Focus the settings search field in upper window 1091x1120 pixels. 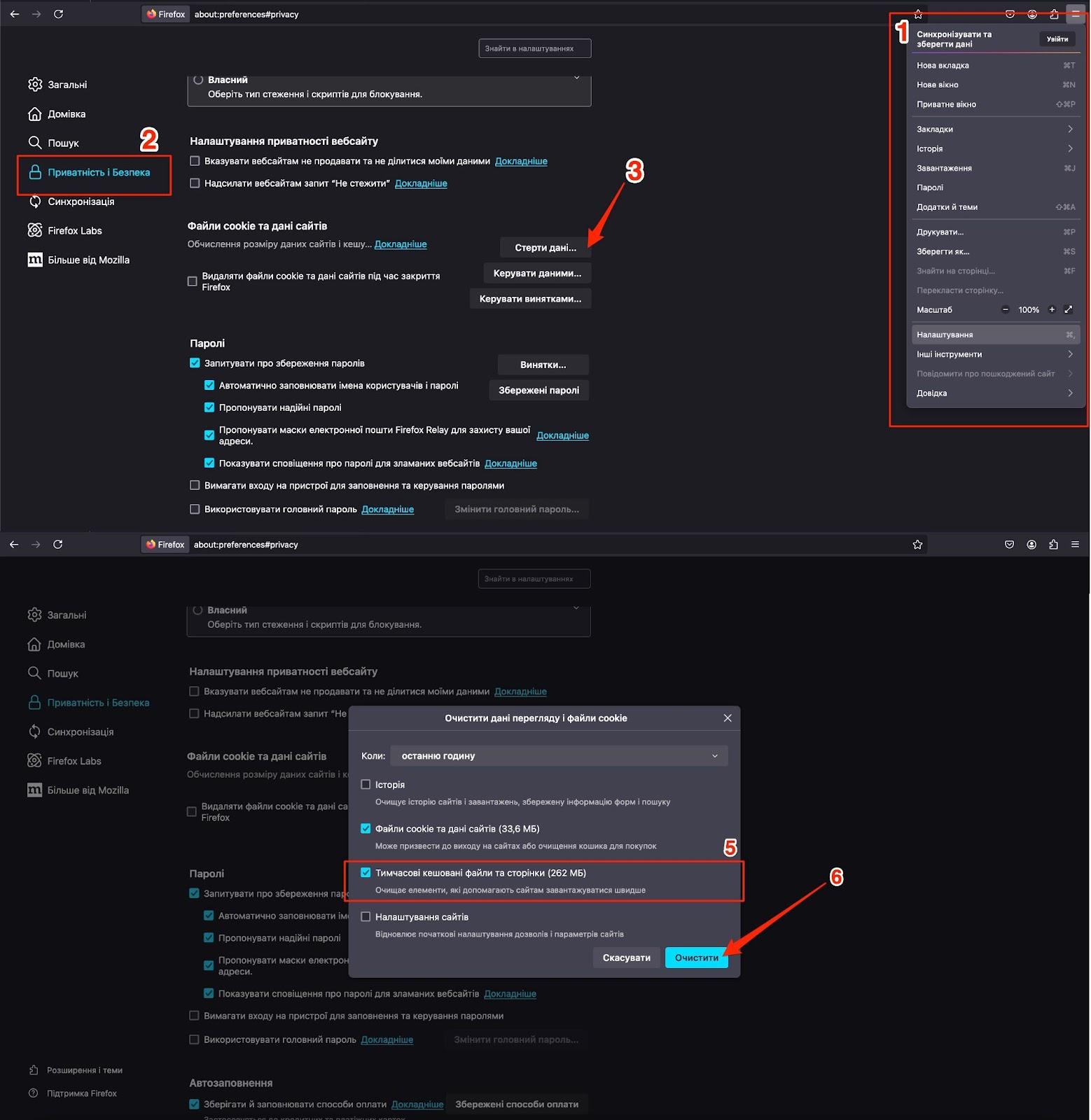coord(535,48)
